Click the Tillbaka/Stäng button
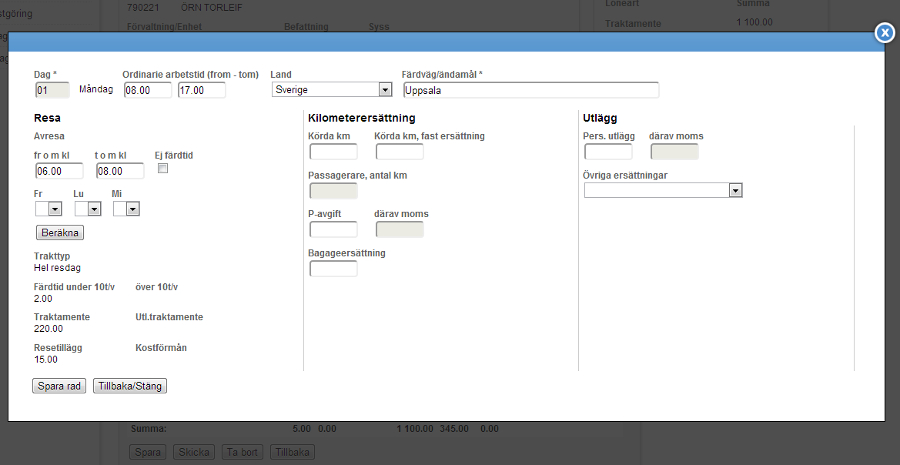 coord(130,386)
